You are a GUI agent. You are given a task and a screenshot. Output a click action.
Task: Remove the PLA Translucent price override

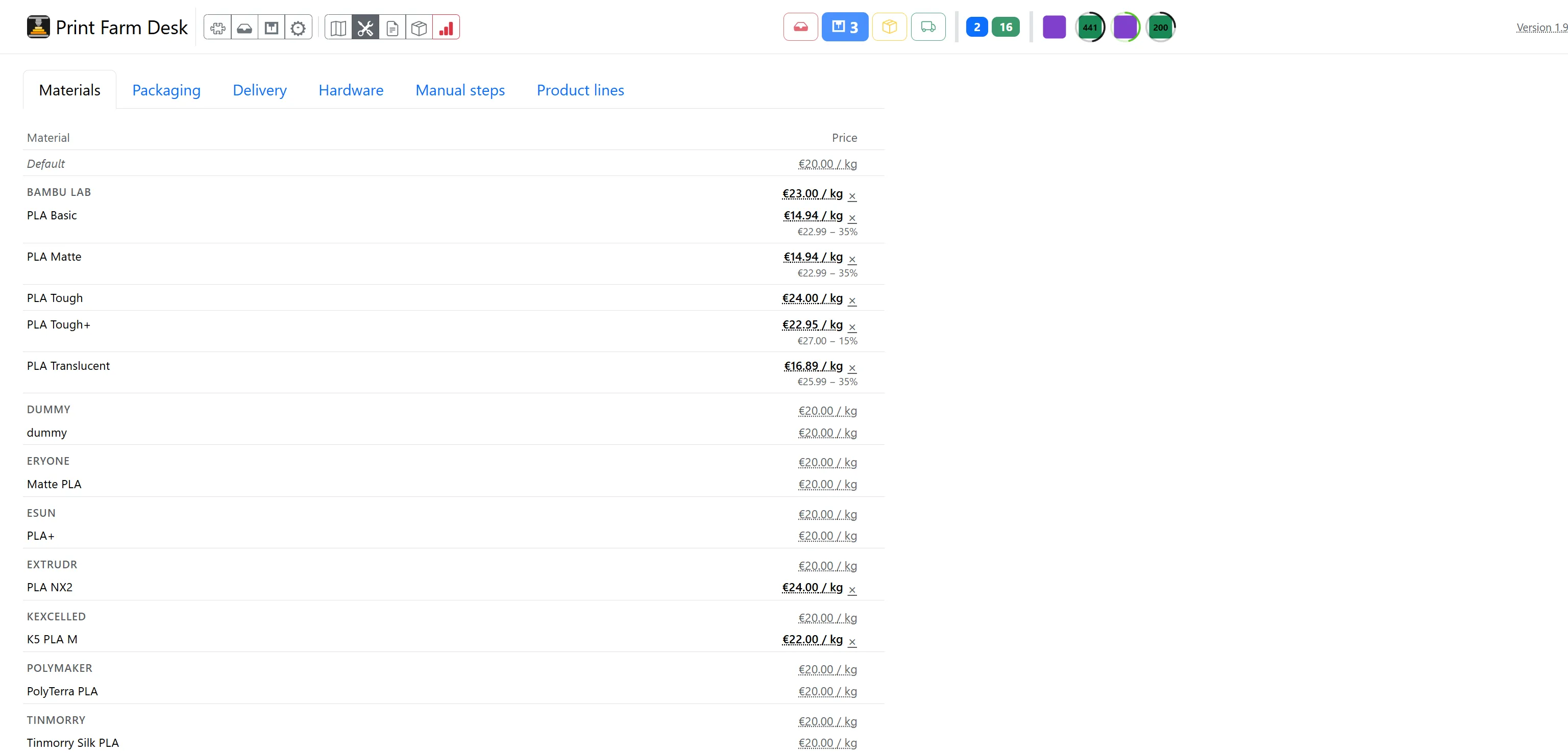[852, 368]
